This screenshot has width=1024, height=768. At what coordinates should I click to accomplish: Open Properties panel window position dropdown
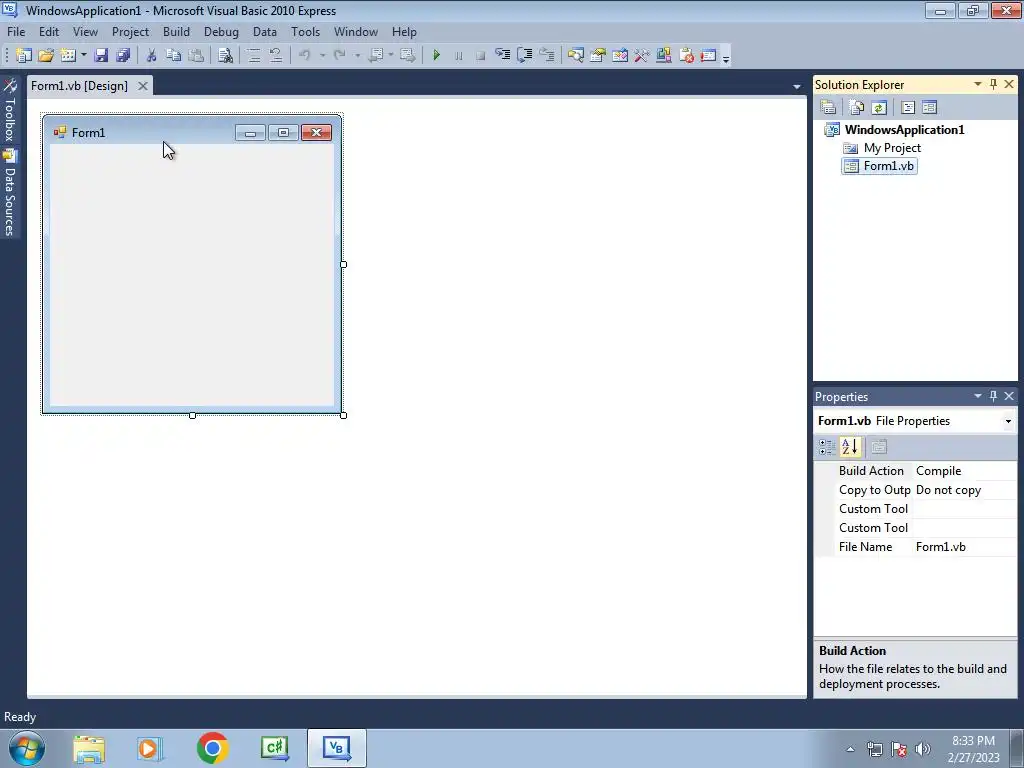coord(978,396)
